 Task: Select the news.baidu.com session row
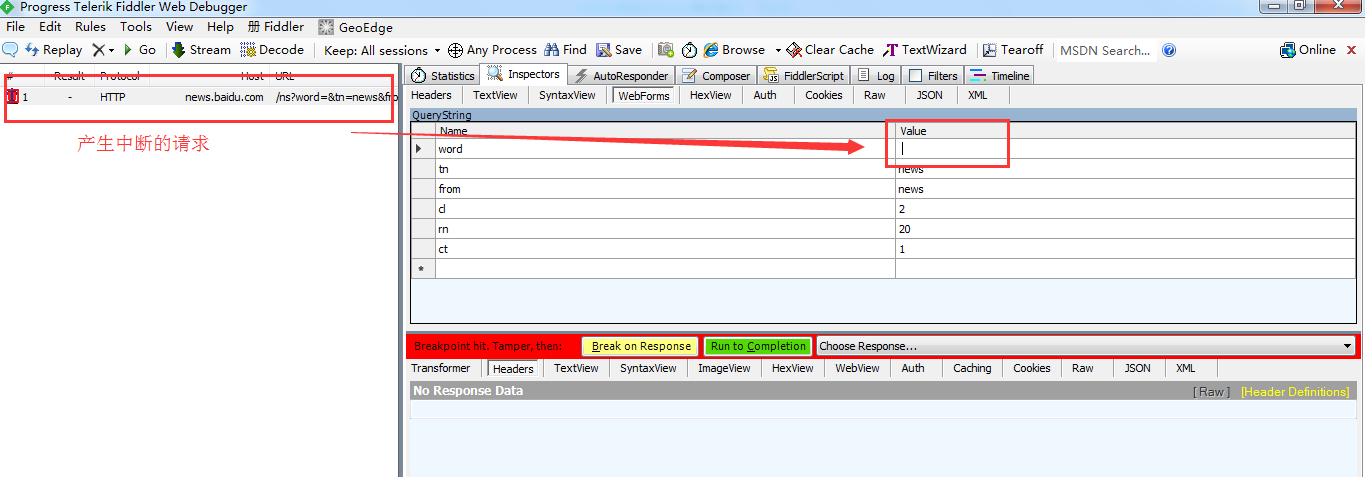200,97
